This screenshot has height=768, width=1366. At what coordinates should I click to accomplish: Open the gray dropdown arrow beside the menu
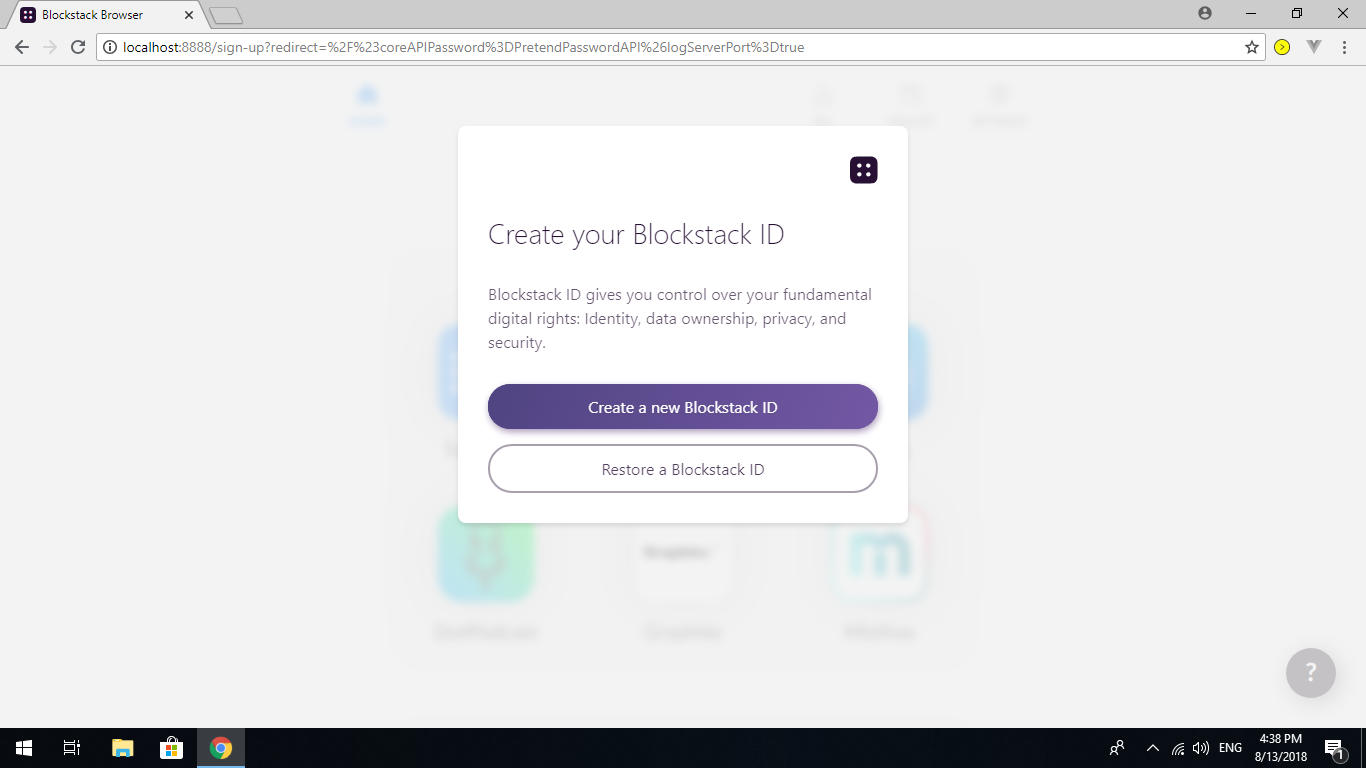(x=1314, y=46)
